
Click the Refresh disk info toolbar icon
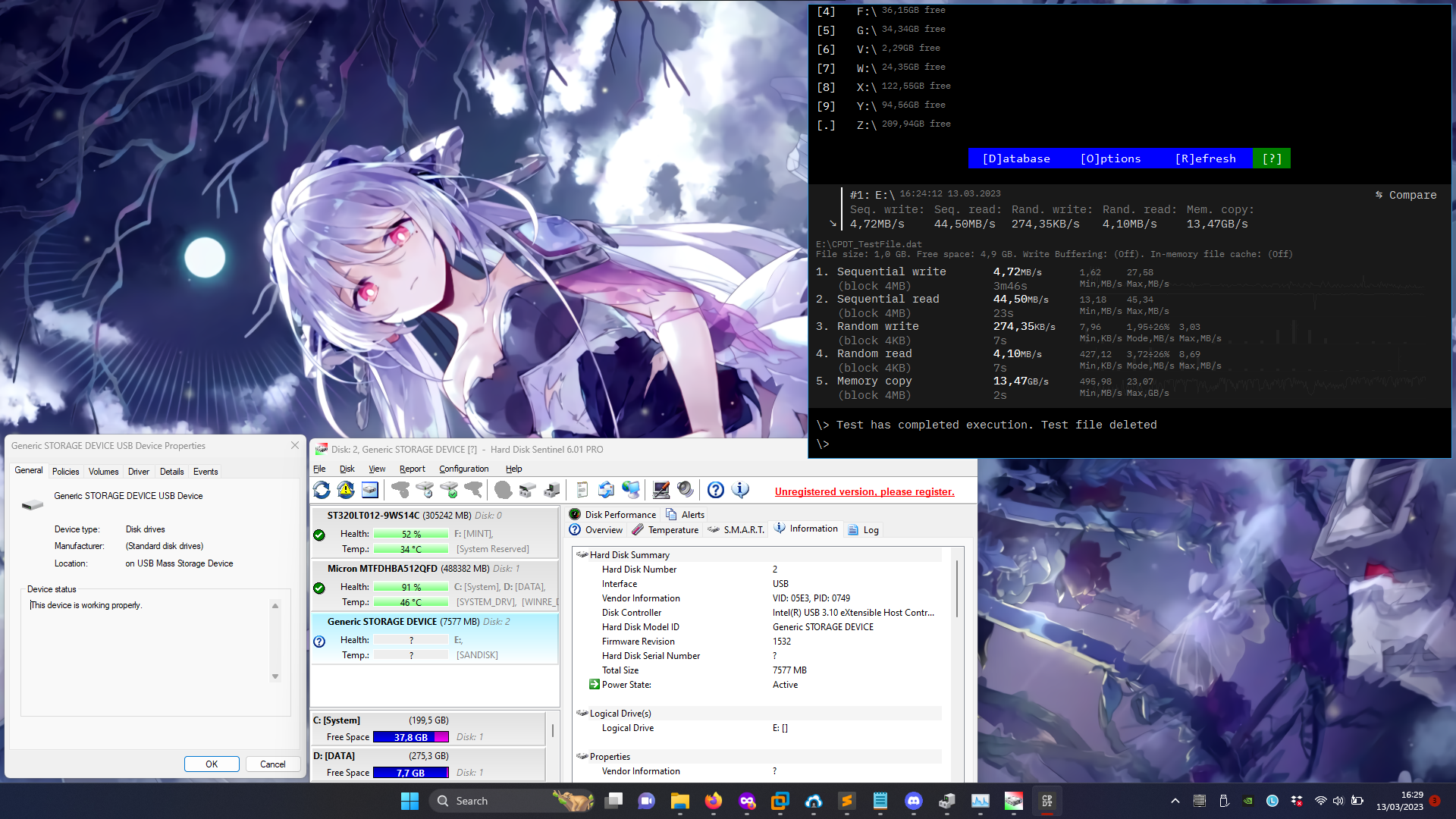pyautogui.click(x=322, y=491)
